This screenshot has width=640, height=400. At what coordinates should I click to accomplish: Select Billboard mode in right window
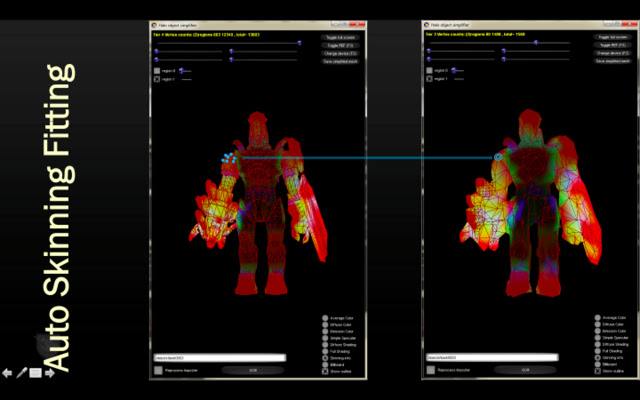pyautogui.click(x=597, y=365)
